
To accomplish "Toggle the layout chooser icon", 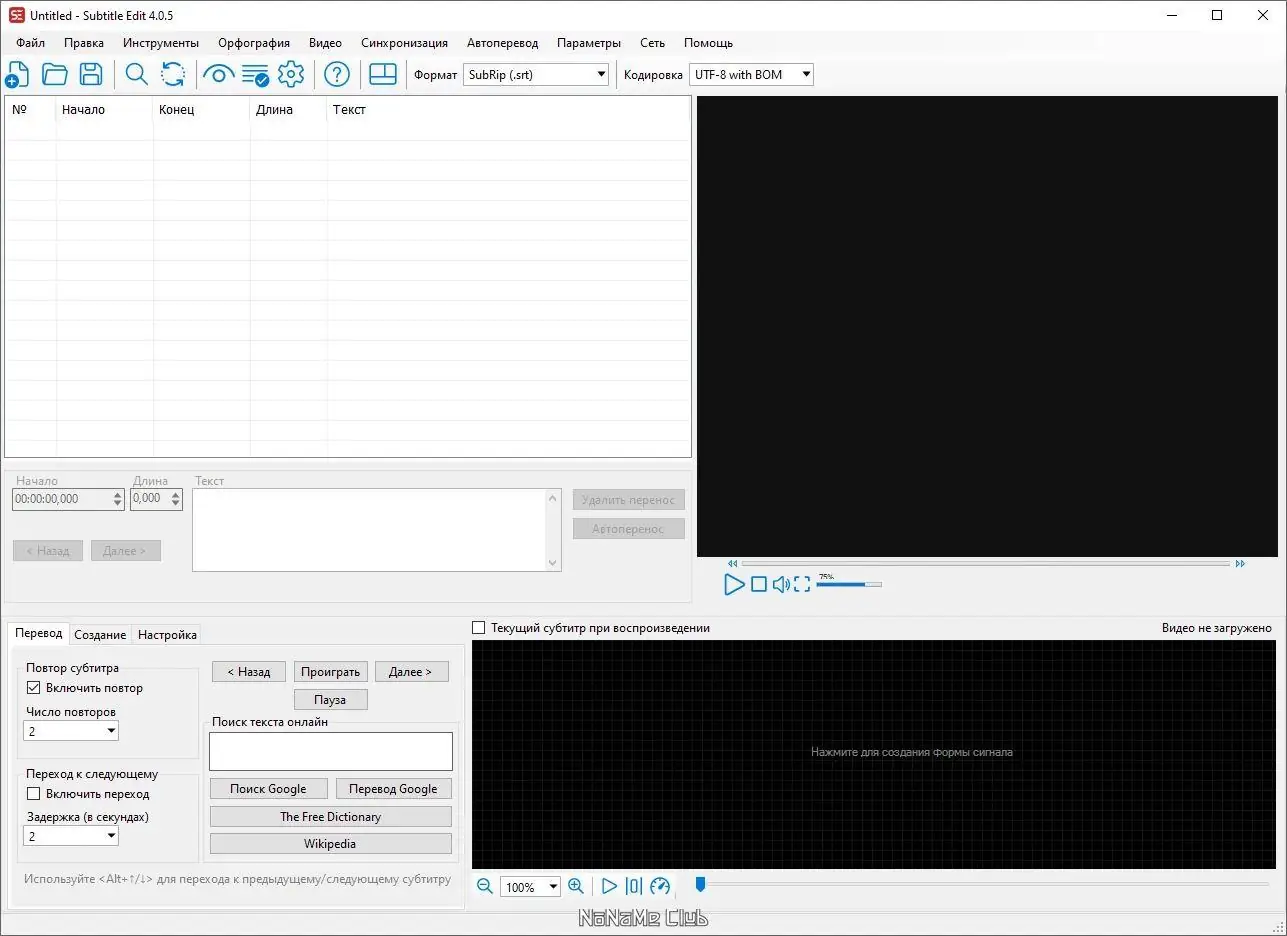I will pos(383,74).
